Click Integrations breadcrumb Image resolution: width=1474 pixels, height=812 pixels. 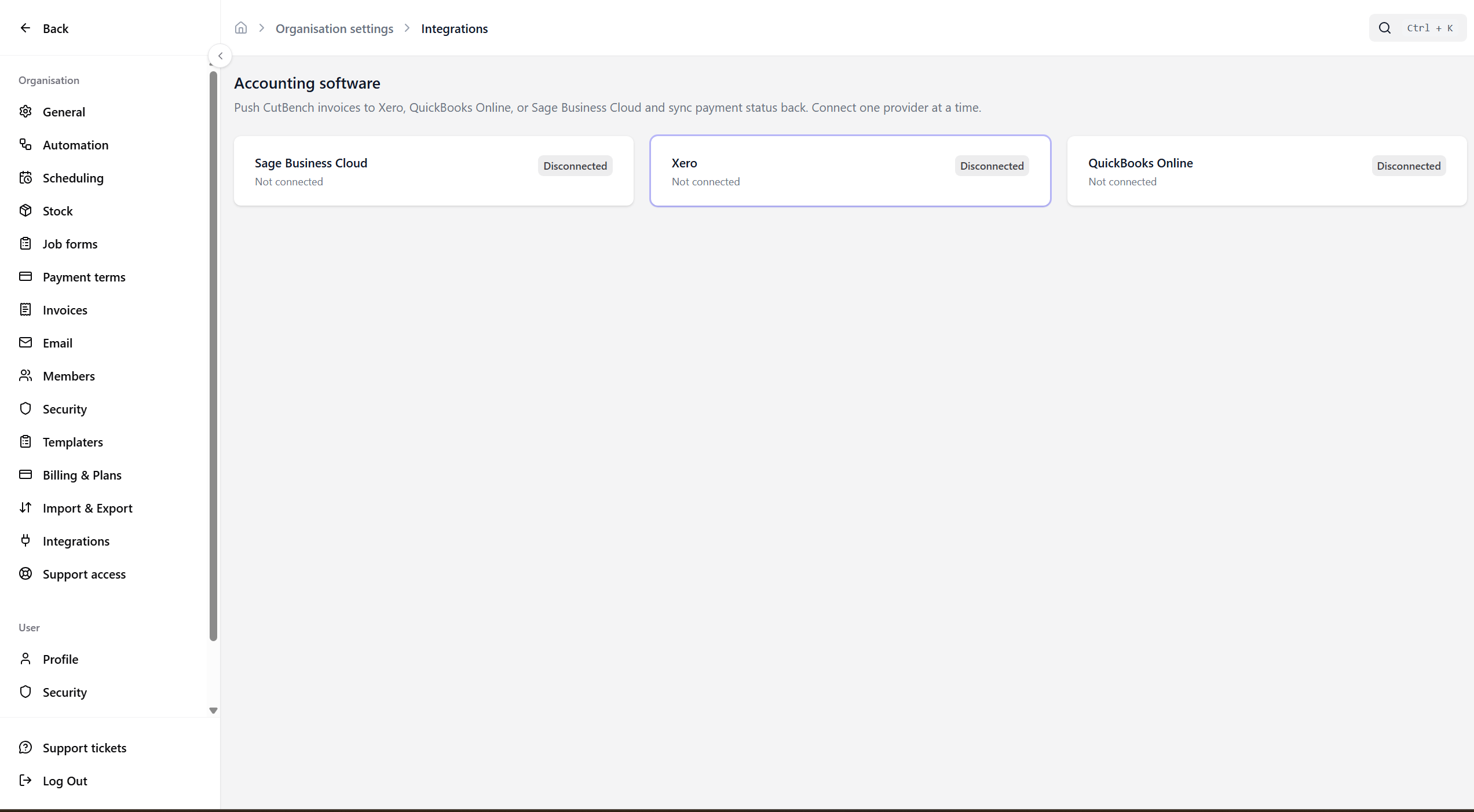(455, 28)
